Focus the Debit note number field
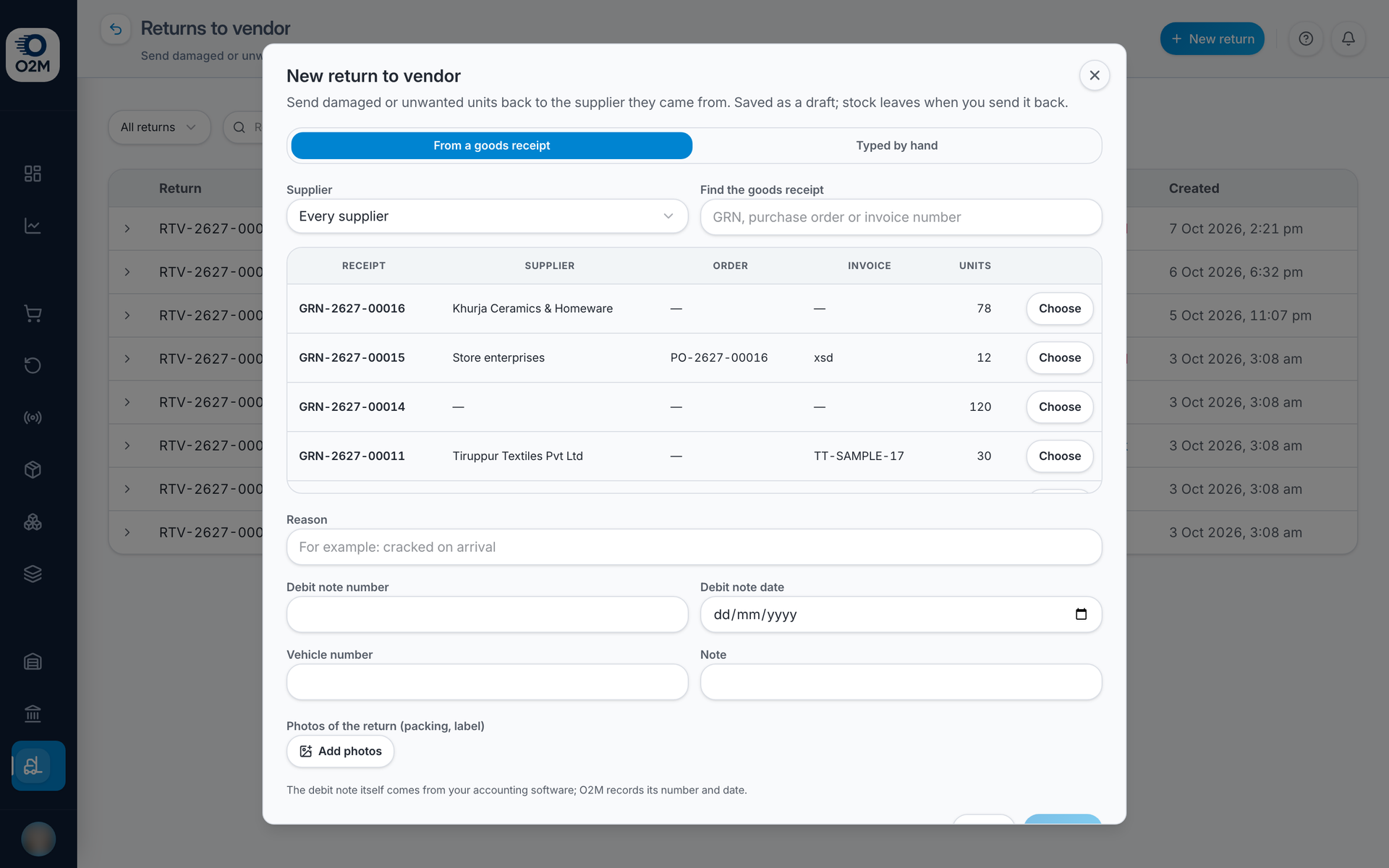 click(488, 614)
